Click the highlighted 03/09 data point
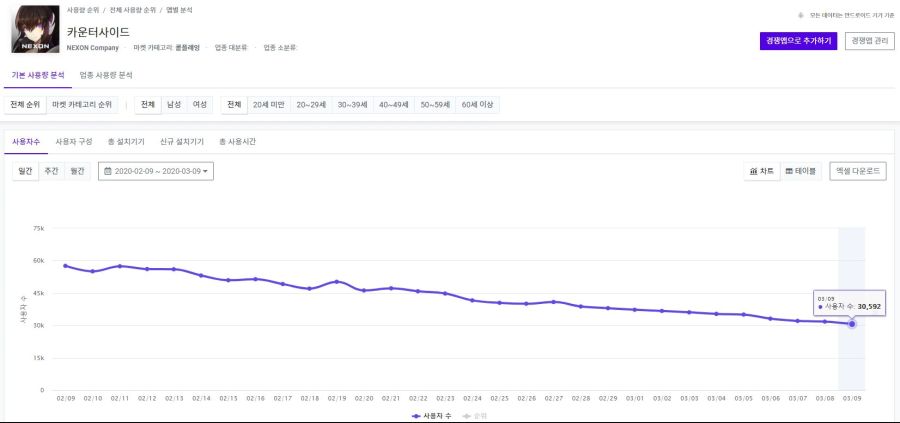900x423 pixels. 852,324
